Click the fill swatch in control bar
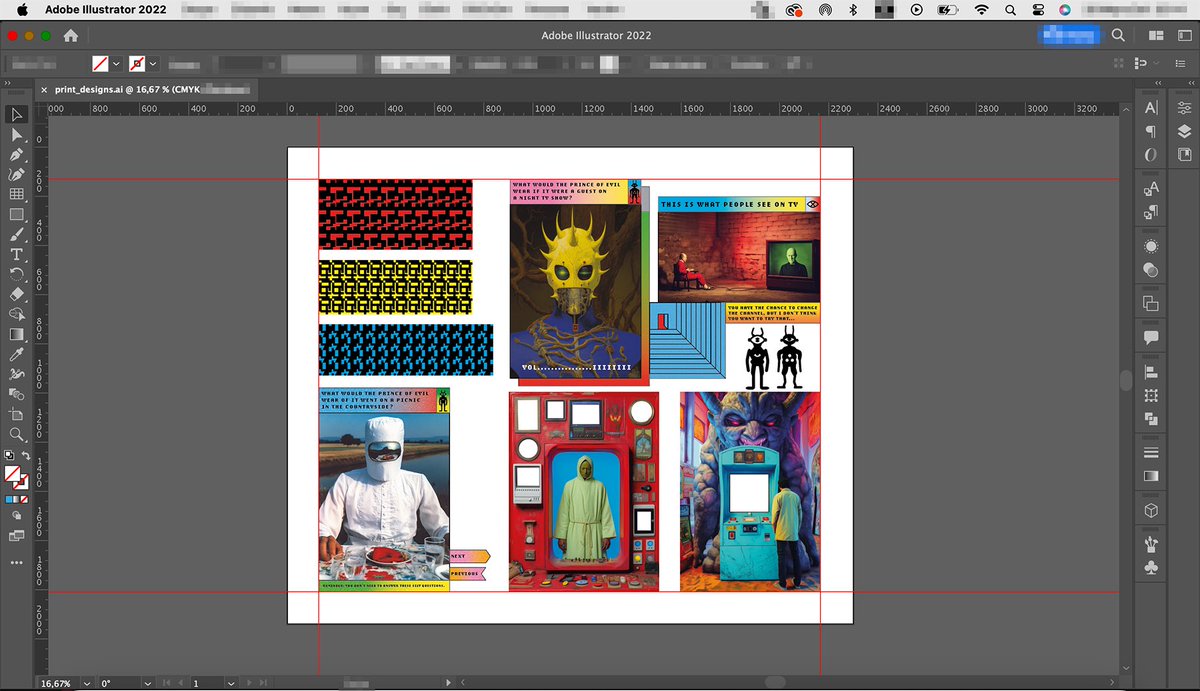The height and width of the screenshot is (691, 1200). tap(100, 63)
